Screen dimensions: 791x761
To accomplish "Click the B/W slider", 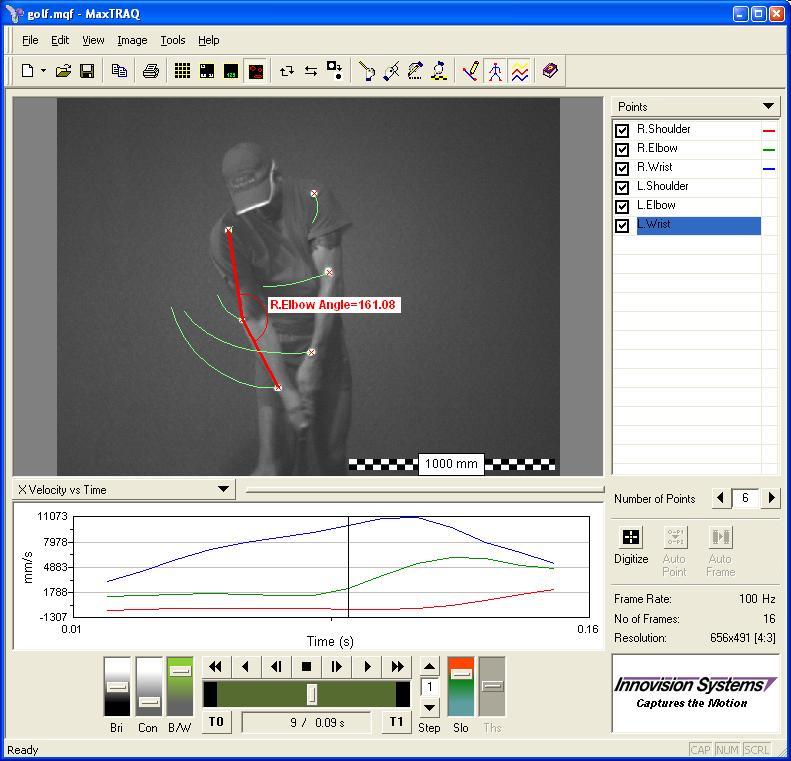I will click(x=180, y=686).
